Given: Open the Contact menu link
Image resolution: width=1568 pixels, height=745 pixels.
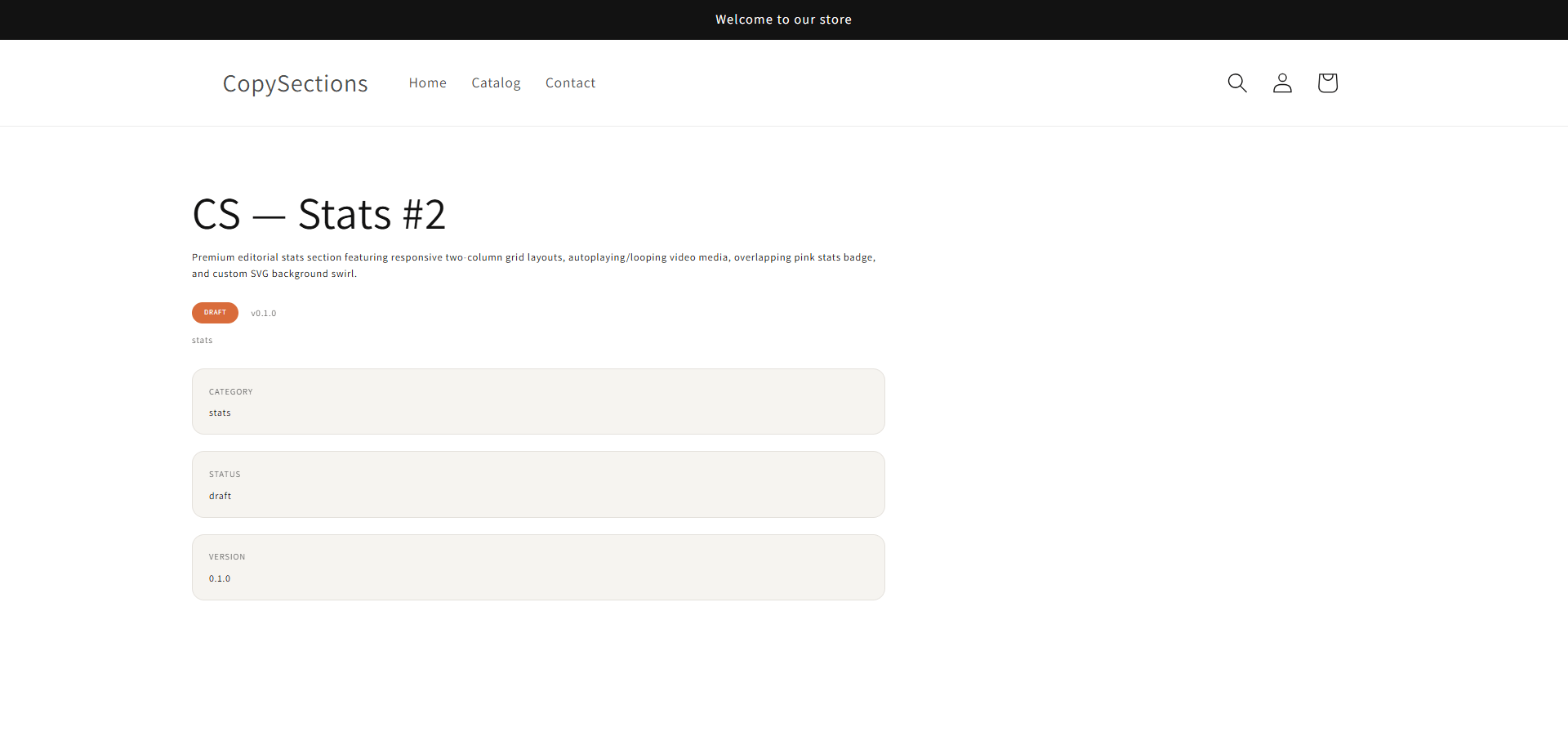Looking at the screenshot, I should [571, 83].
